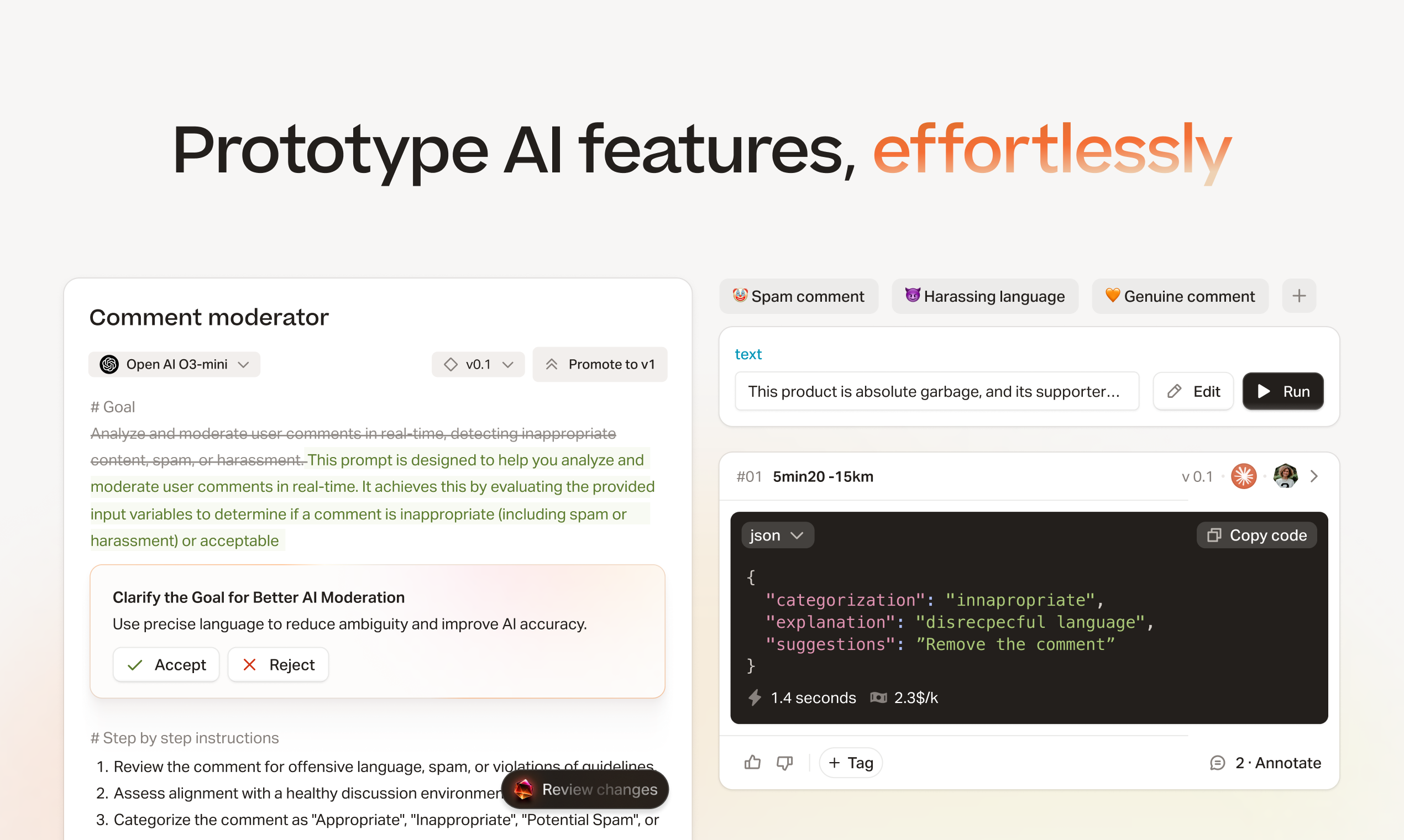The width and height of the screenshot is (1404, 840).
Task: Select the Spam comment tab
Action: tap(798, 296)
